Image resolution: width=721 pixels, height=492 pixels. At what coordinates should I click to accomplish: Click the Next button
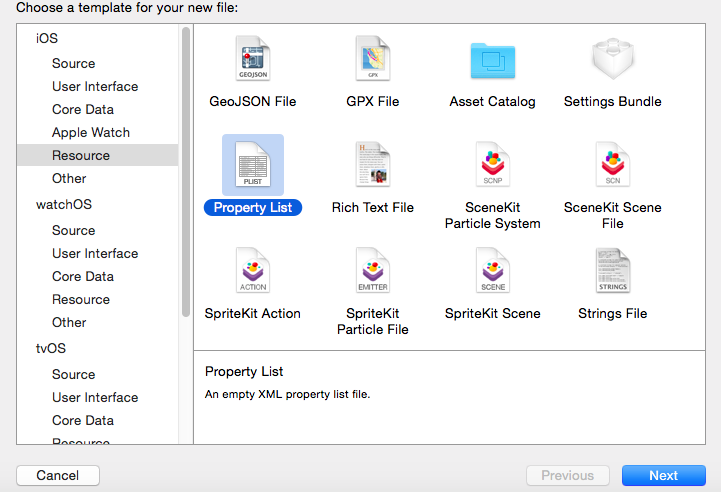[x=663, y=475]
